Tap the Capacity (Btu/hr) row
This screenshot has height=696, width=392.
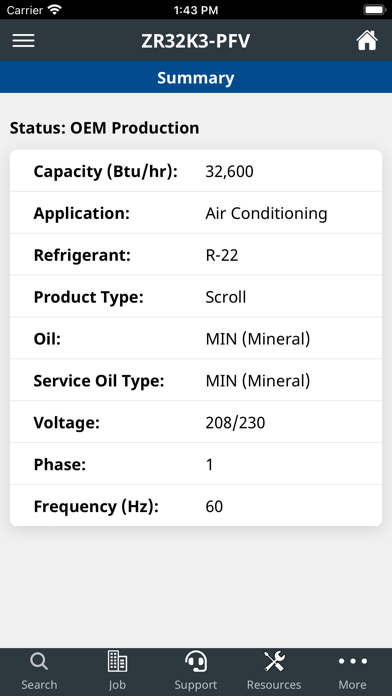point(196,171)
